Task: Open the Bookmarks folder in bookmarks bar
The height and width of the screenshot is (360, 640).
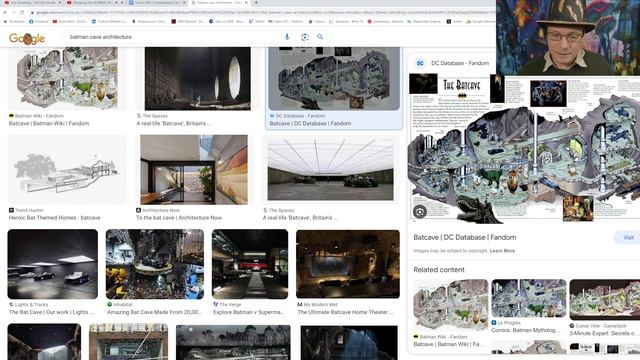Action: click(14, 21)
